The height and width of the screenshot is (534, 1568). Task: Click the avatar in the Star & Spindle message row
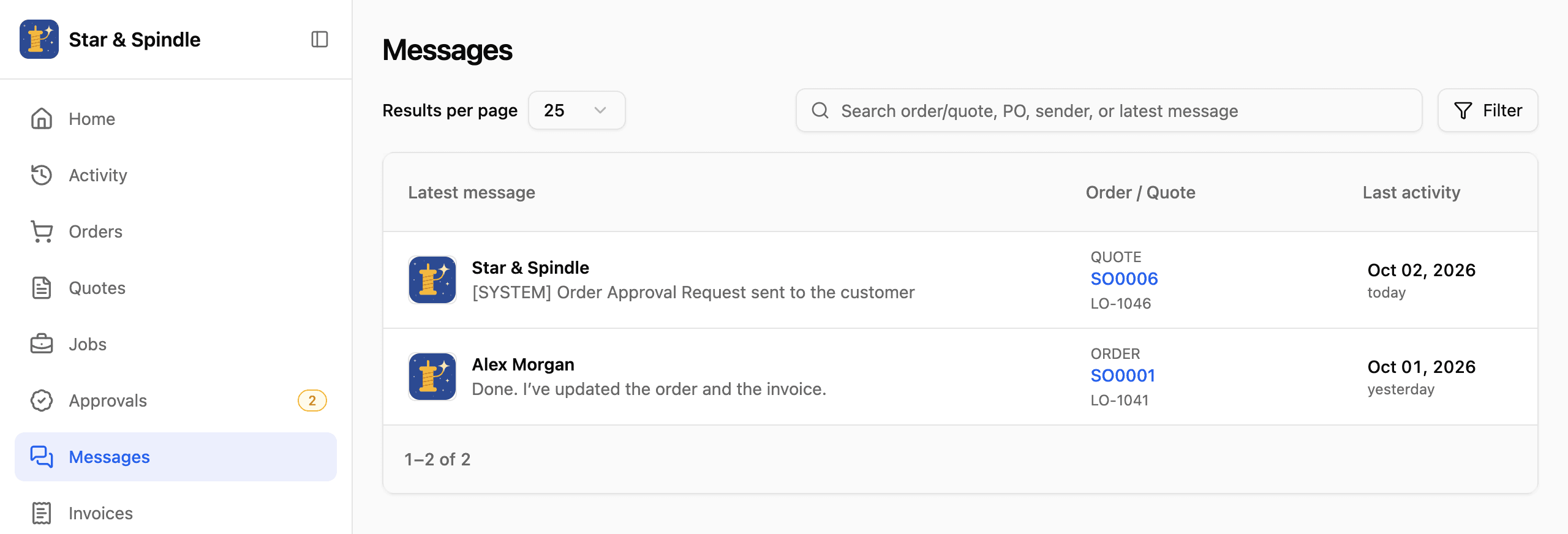[432, 280]
